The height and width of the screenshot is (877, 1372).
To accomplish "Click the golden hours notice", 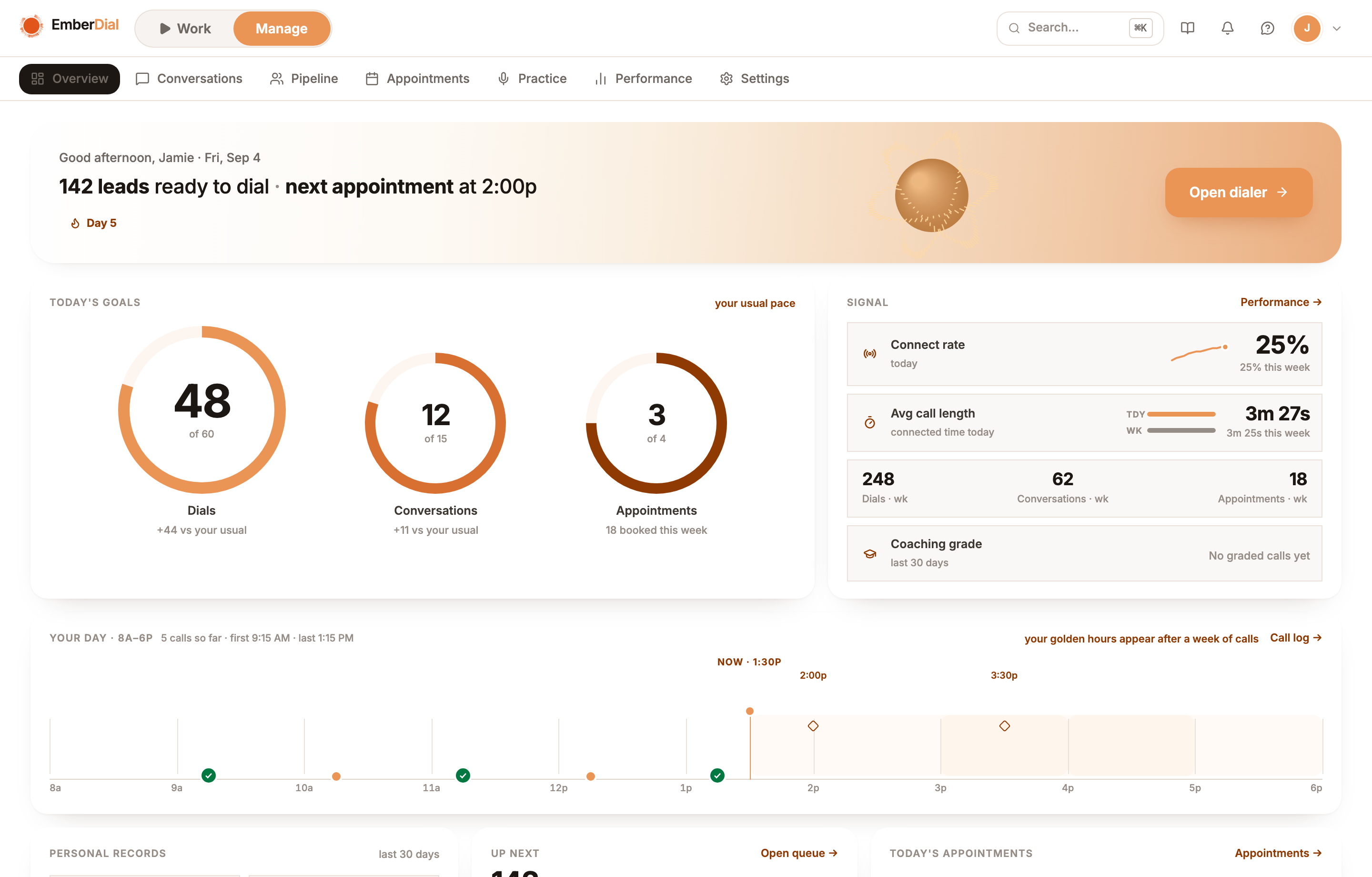I will click(1140, 639).
